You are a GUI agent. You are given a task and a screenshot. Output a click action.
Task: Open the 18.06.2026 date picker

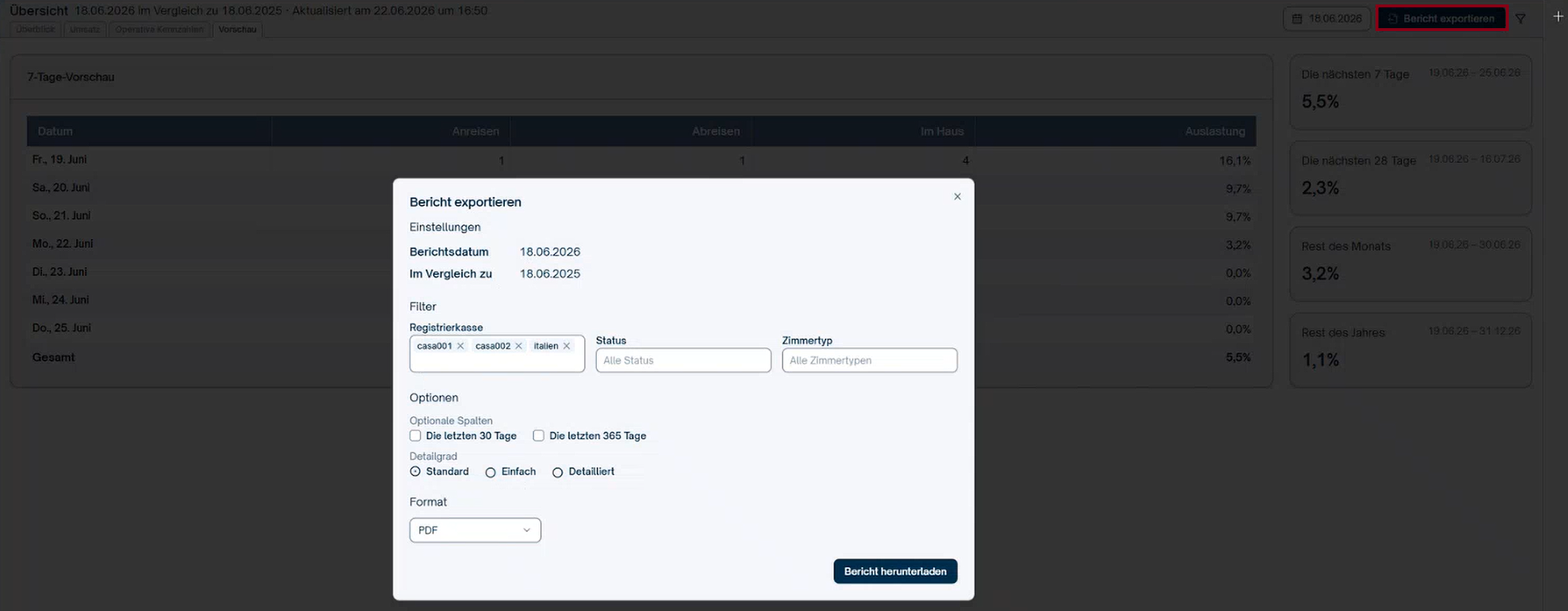[x=1328, y=19]
